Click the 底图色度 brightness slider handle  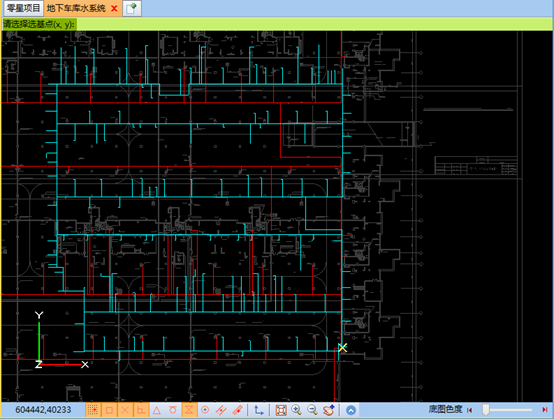(486, 410)
